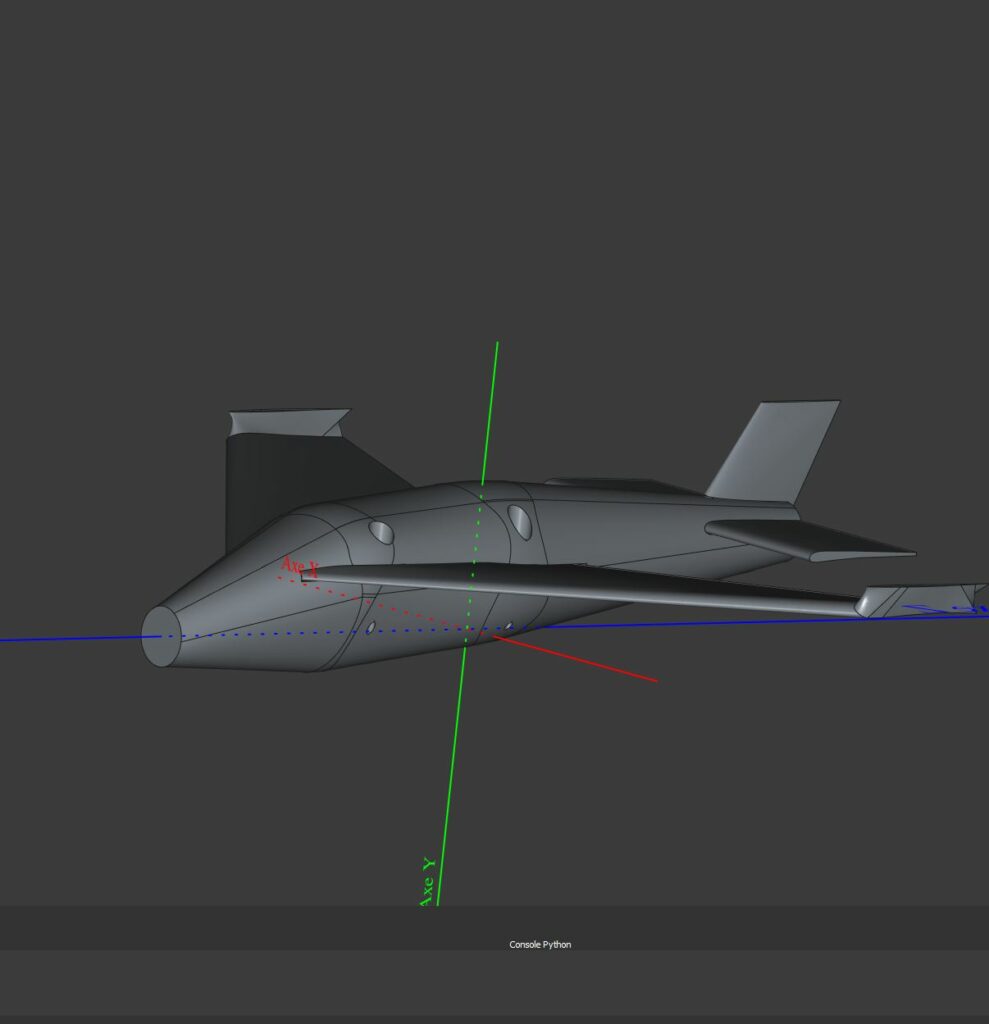Select the front oval window on upper fuselage
Viewport: 989px width, 1024px height.
coord(381,532)
